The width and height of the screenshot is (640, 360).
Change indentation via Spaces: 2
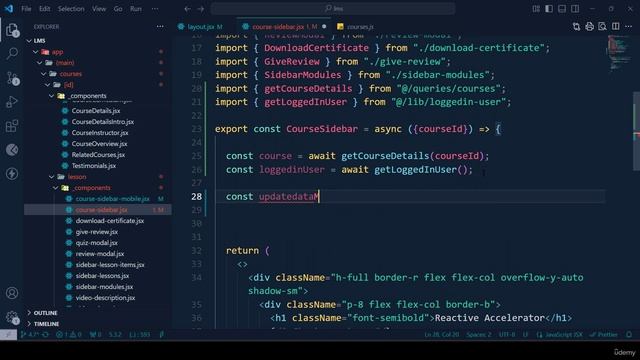point(479,335)
